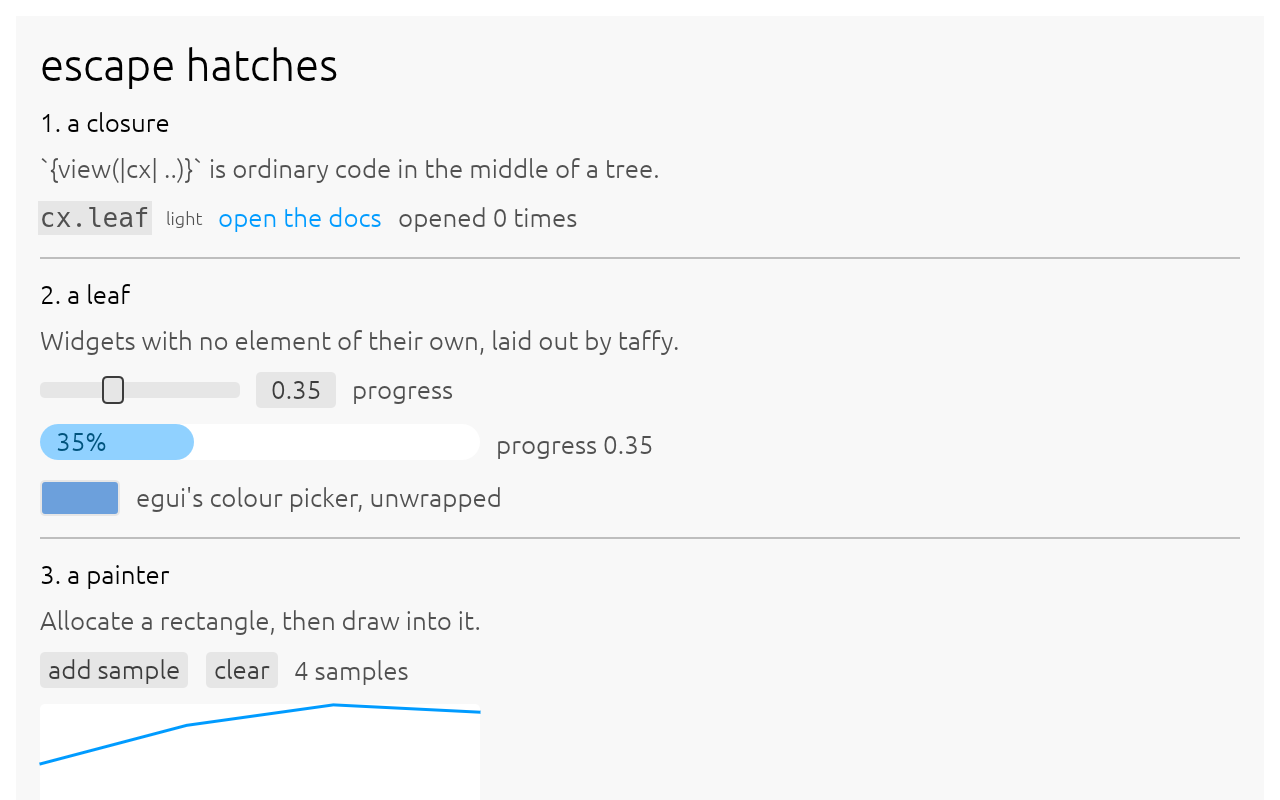
Task: Click the empty white part of progress bar
Action: [x=337, y=442]
